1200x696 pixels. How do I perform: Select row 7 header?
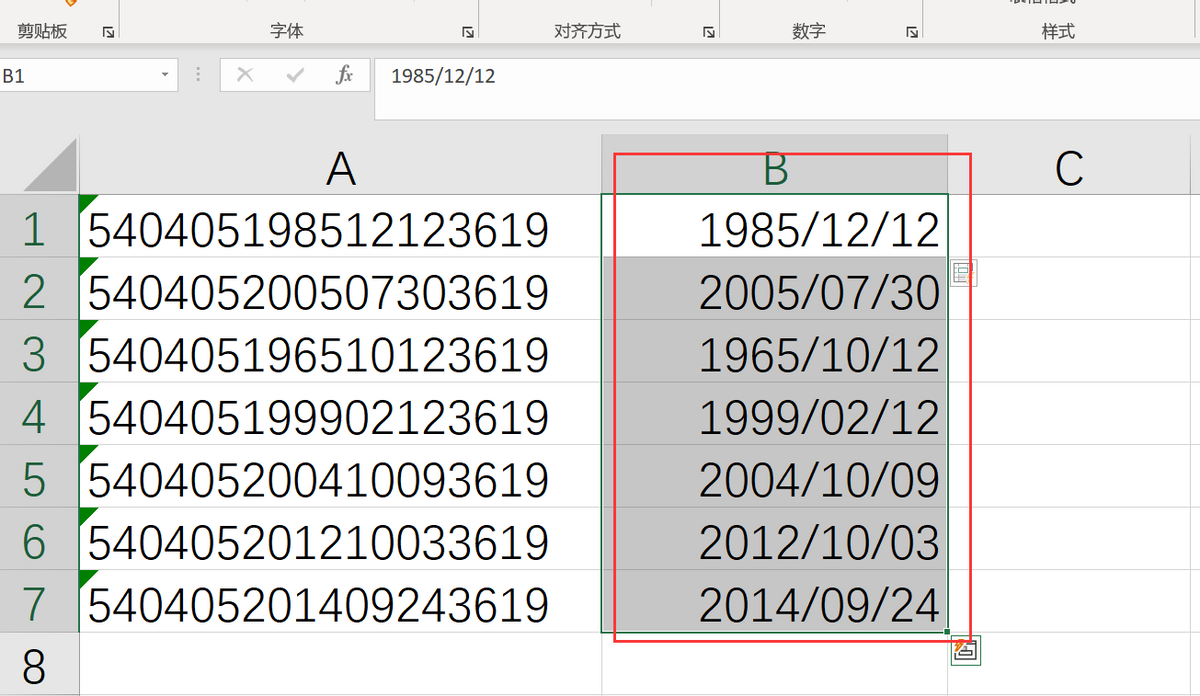(39, 601)
